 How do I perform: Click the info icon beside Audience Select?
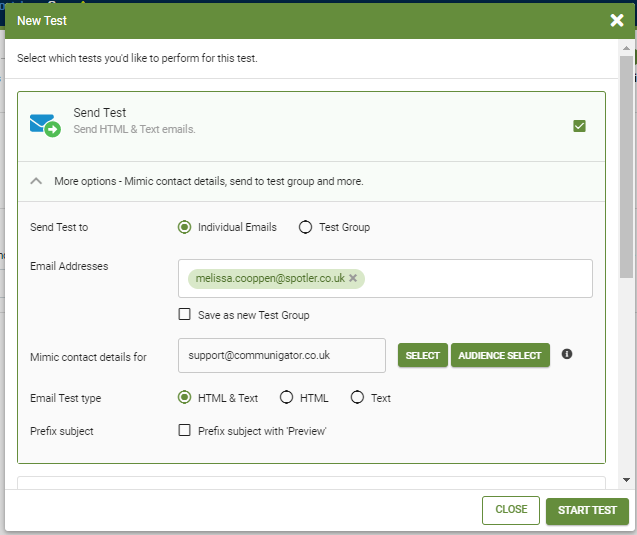click(567, 354)
